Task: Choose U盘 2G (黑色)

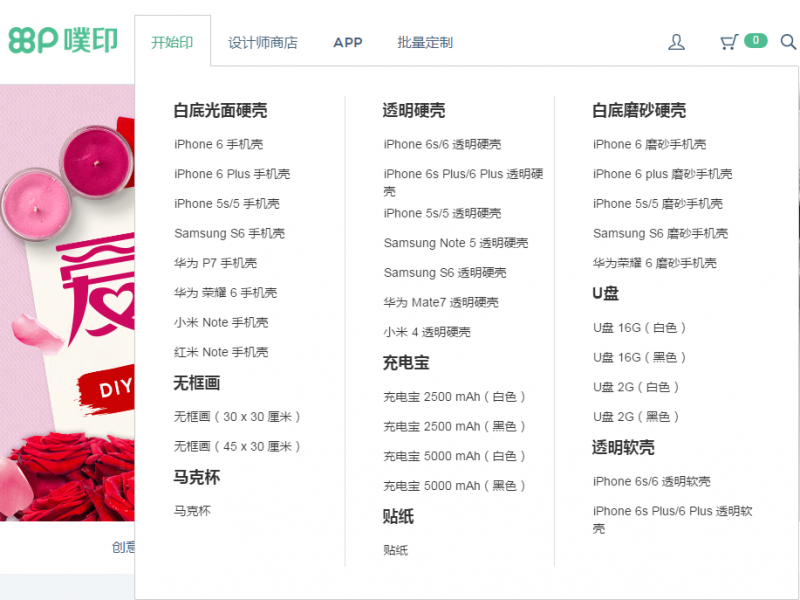Action: pyautogui.click(x=636, y=417)
